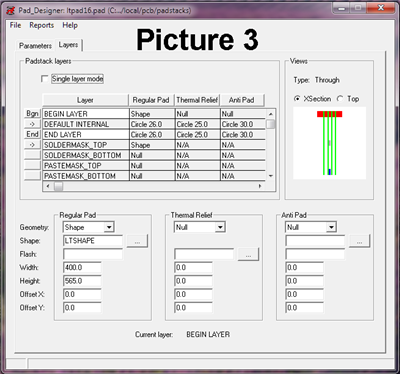Open the Reports menu
Image resolution: width=400 pixels, height=374 pixels.
[41, 25]
